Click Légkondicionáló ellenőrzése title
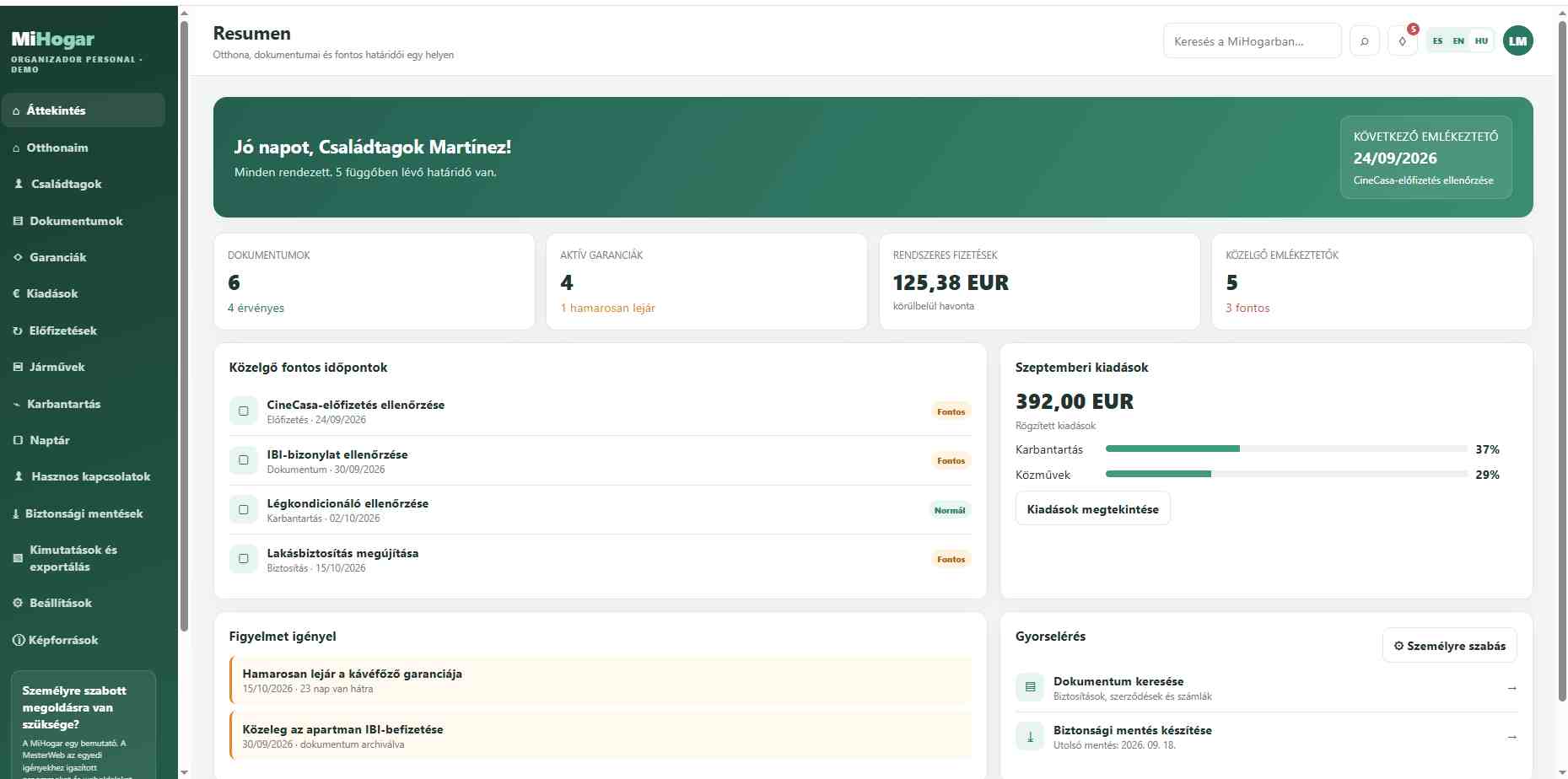 (348, 503)
